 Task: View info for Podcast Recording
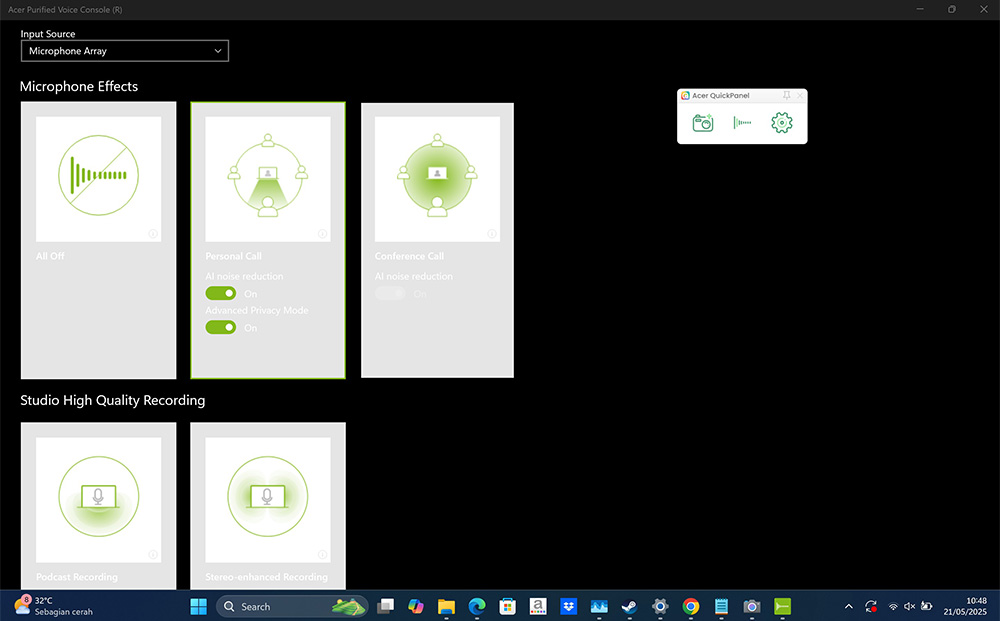pyautogui.click(x=153, y=555)
